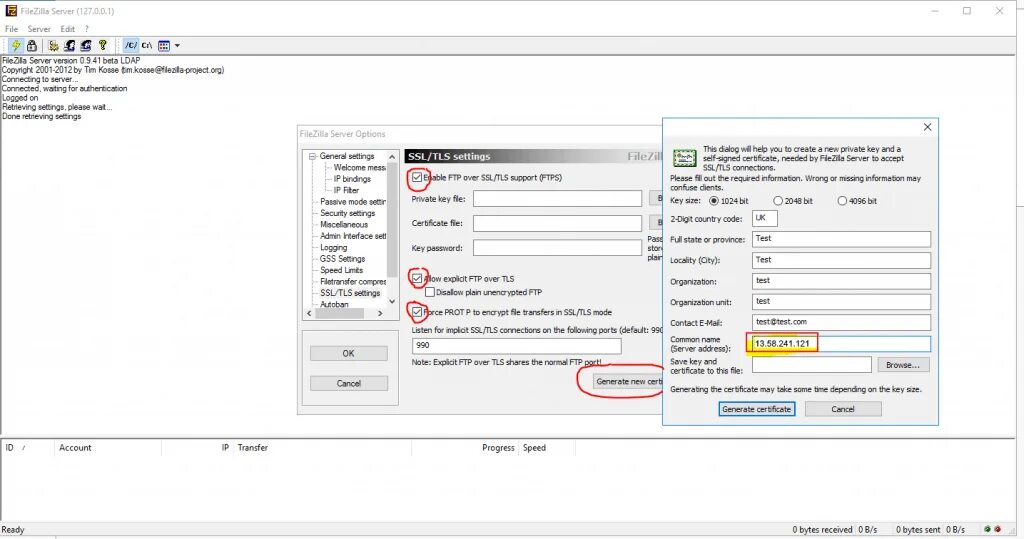The width and height of the screenshot is (1024, 539).
Task: Toggle Force PROT P encryption checkbox
Action: coord(417,312)
